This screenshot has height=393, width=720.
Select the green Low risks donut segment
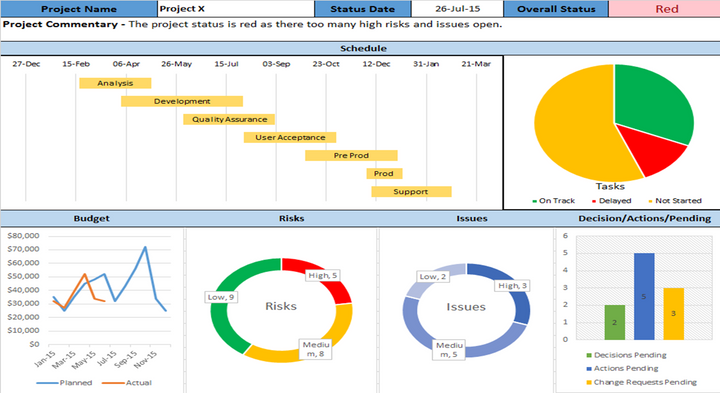(220, 317)
